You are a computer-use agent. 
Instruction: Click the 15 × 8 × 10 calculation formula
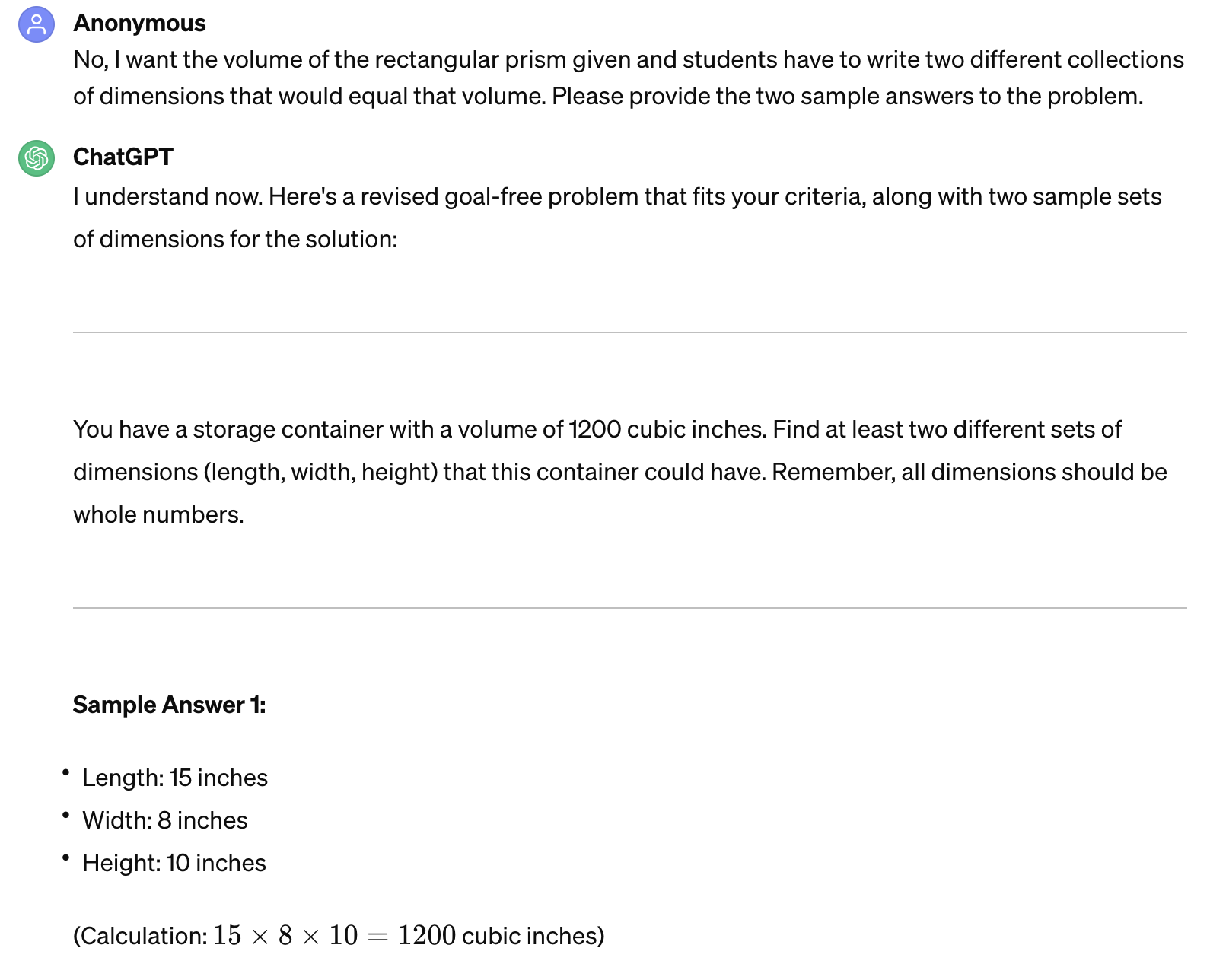click(x=285, y=935)
